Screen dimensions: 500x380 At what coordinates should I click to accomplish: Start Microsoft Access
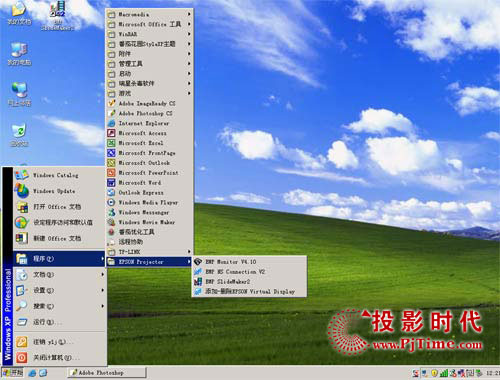tap(149, 133)
